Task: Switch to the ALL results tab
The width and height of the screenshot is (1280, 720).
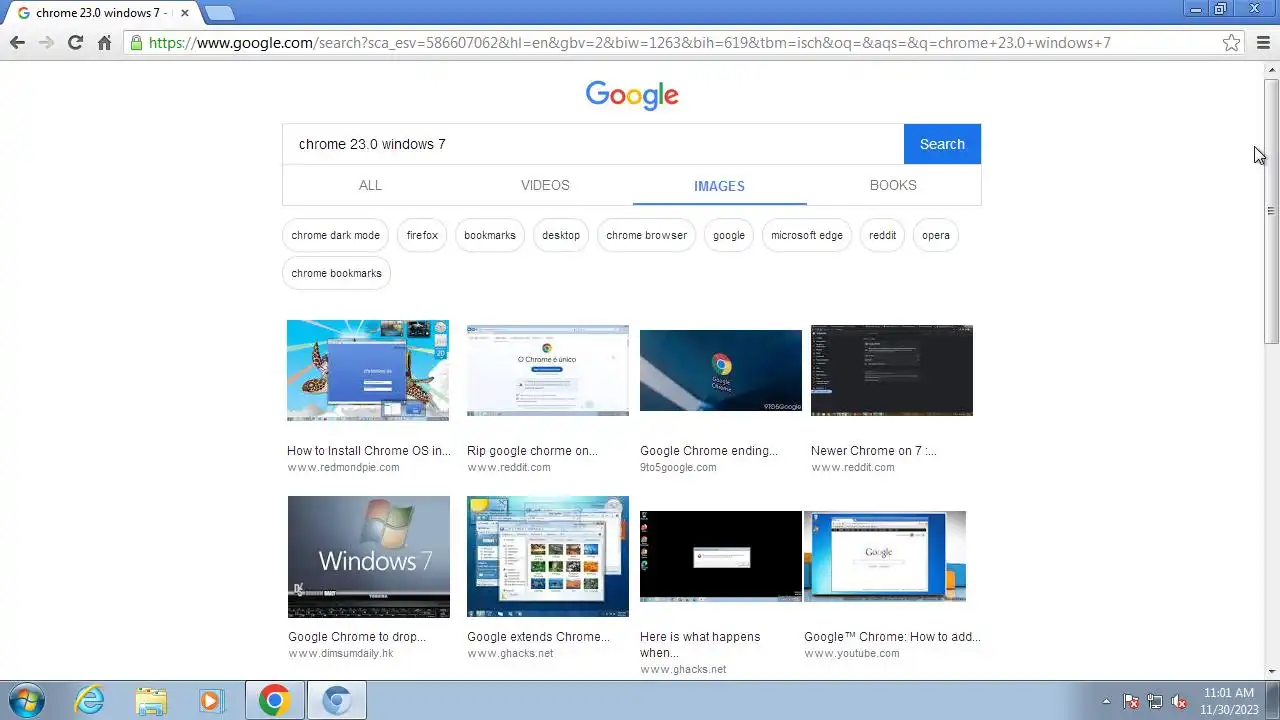Action: pyautogui.click(x=370, y=185)
